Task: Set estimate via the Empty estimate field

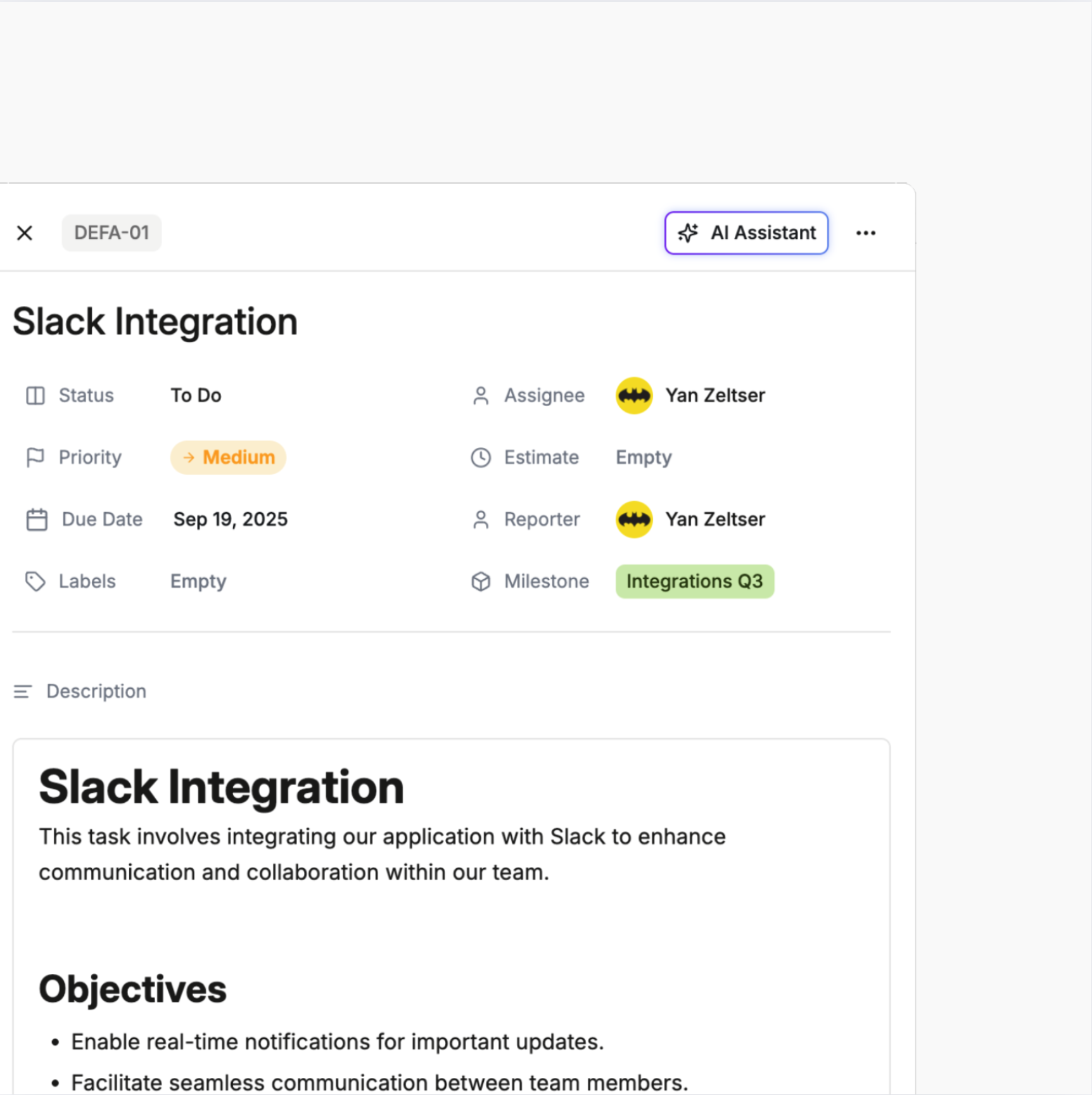Action: 644,458
